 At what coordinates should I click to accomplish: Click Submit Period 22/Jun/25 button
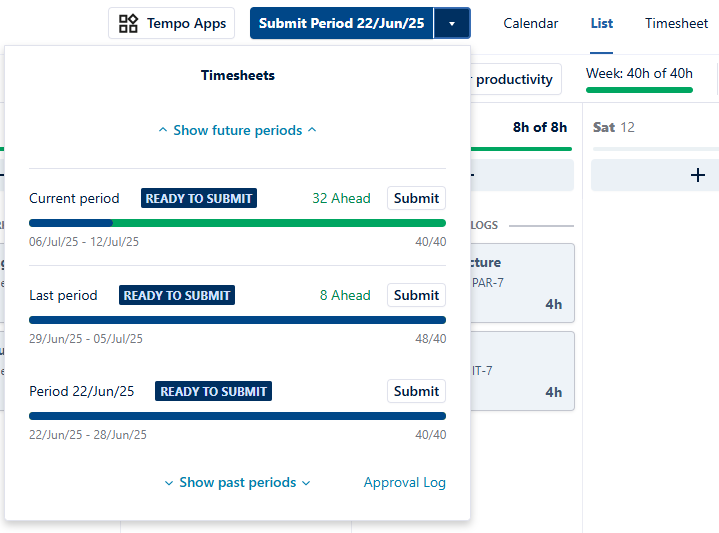pos(341,23)
